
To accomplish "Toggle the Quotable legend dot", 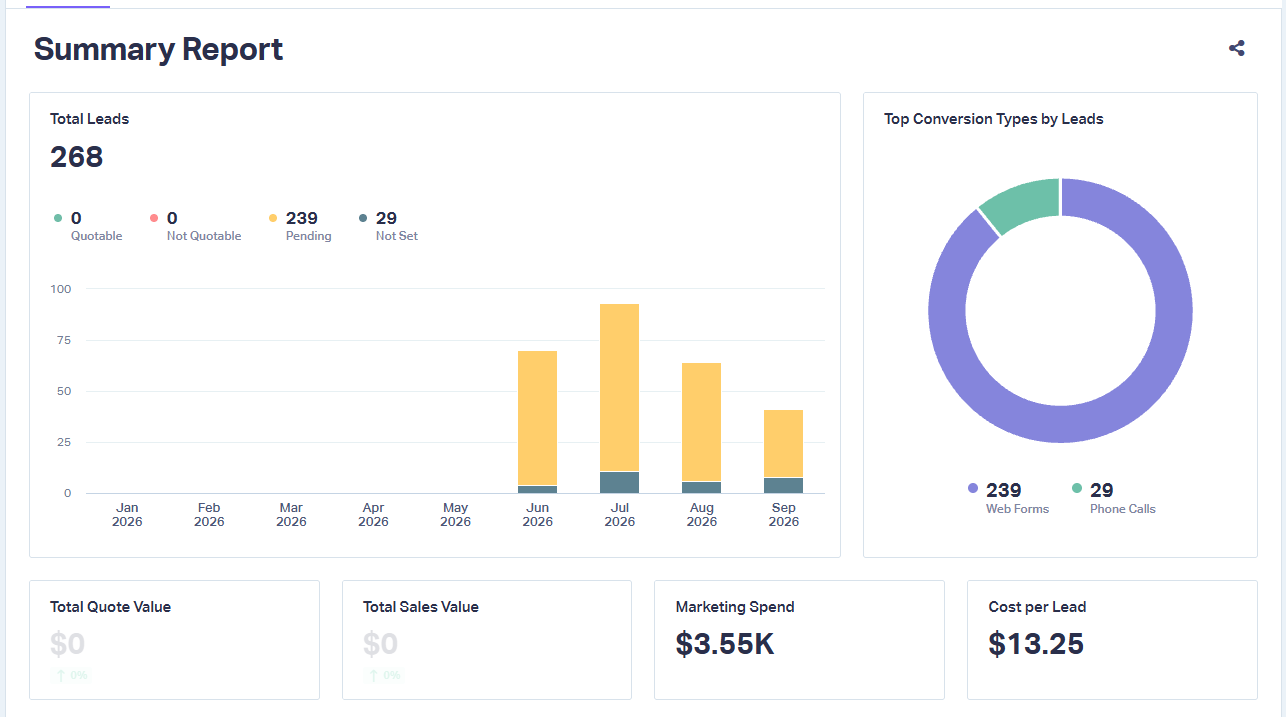I will [x=58, y=218].
